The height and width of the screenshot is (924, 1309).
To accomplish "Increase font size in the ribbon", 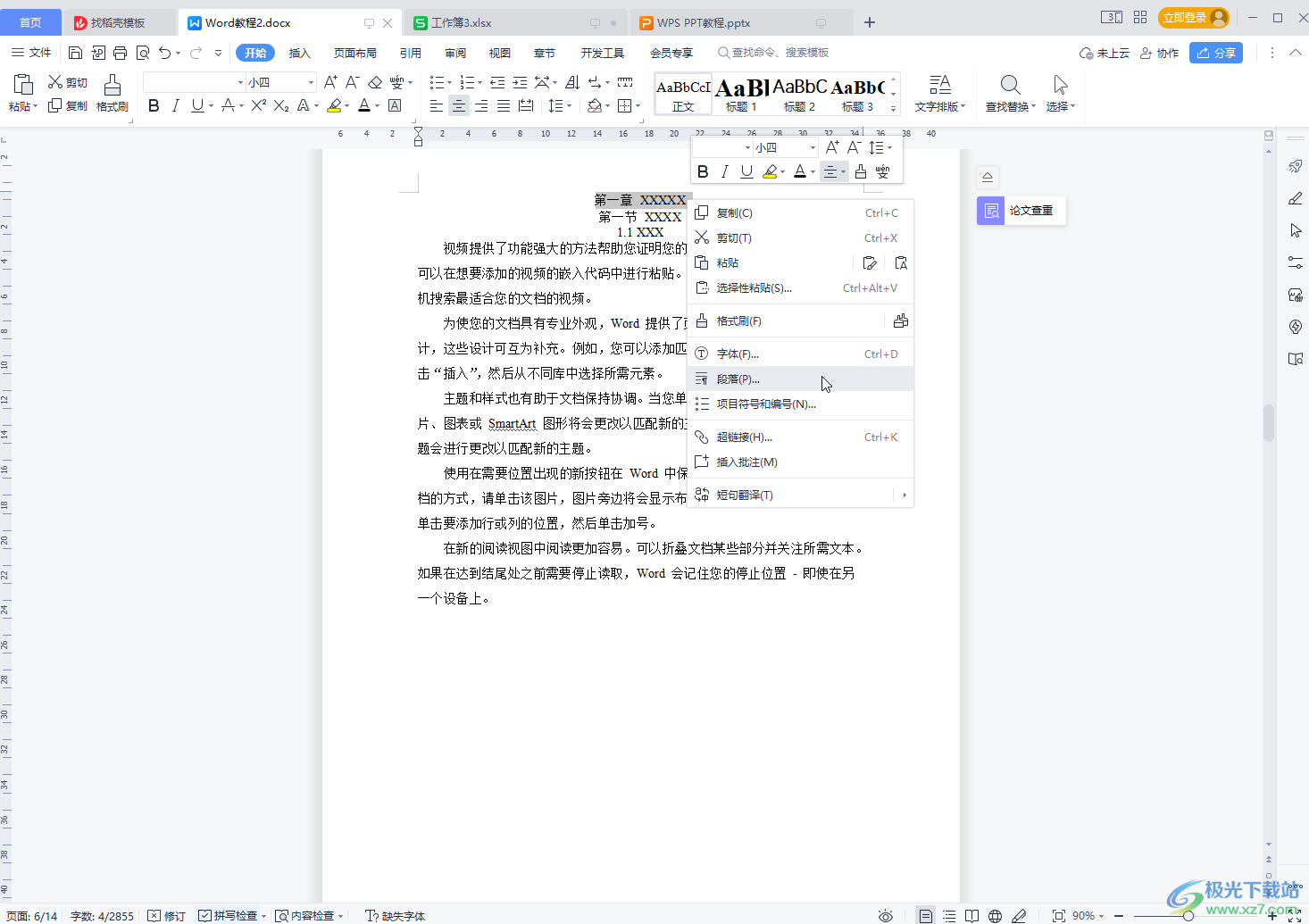I will click(330, 82).
